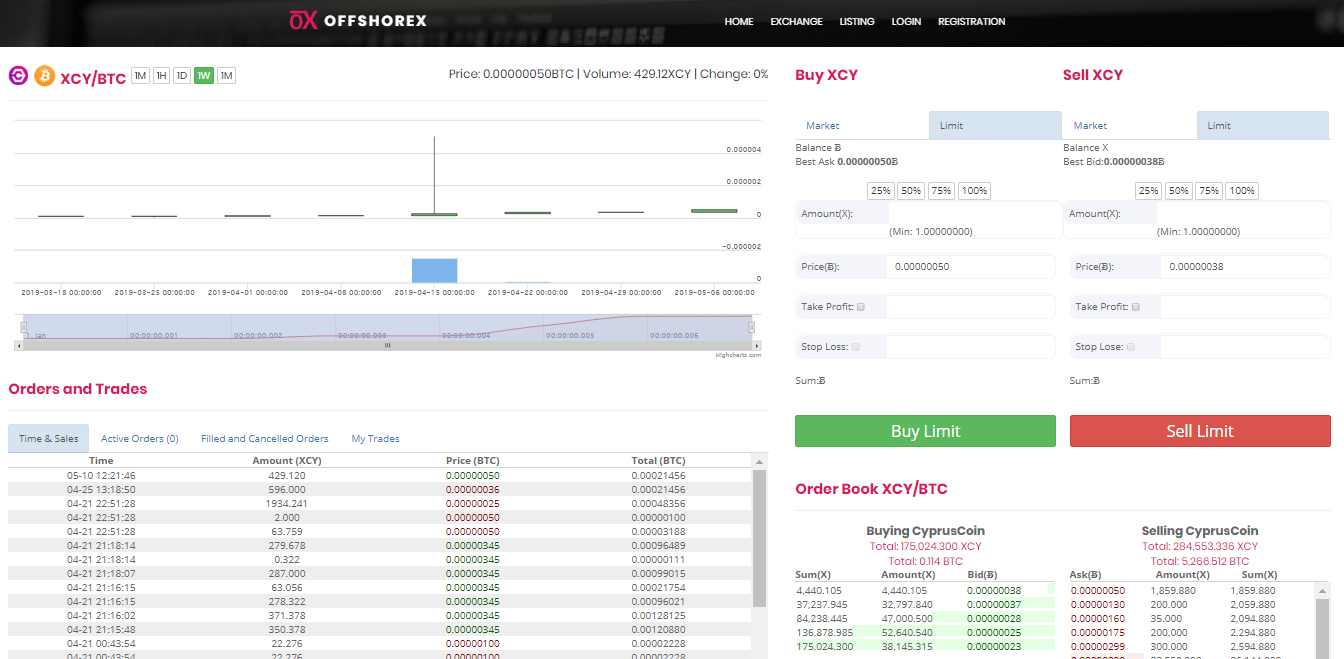This screenshot has height=659, width=1344.
Task: Open the EXCHANGE page from the top navigation
Action: tap(796, 22)
